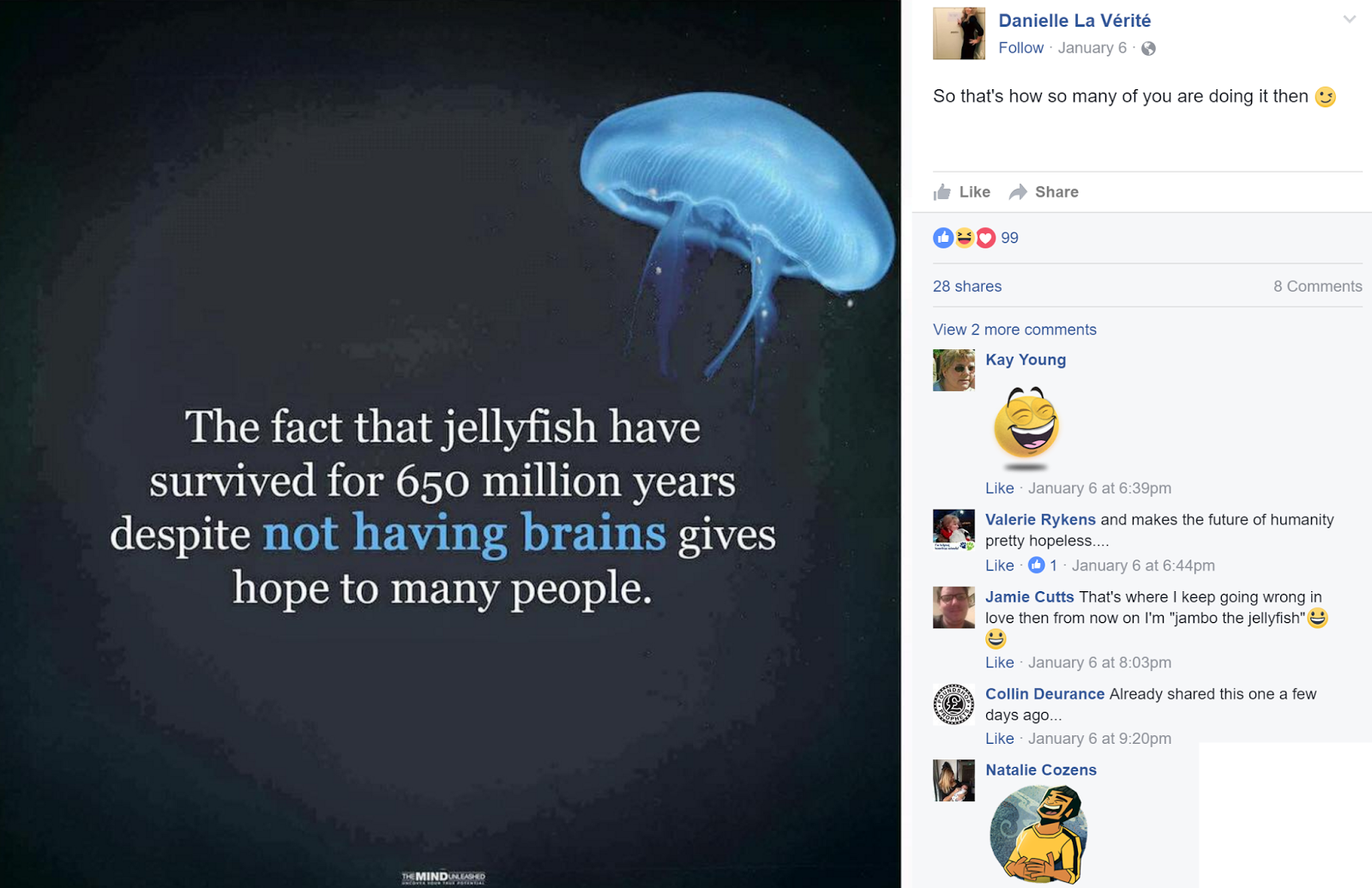The image size is (1372, 888).
Task: Click Kay Young's avatar
Action: 954,371
